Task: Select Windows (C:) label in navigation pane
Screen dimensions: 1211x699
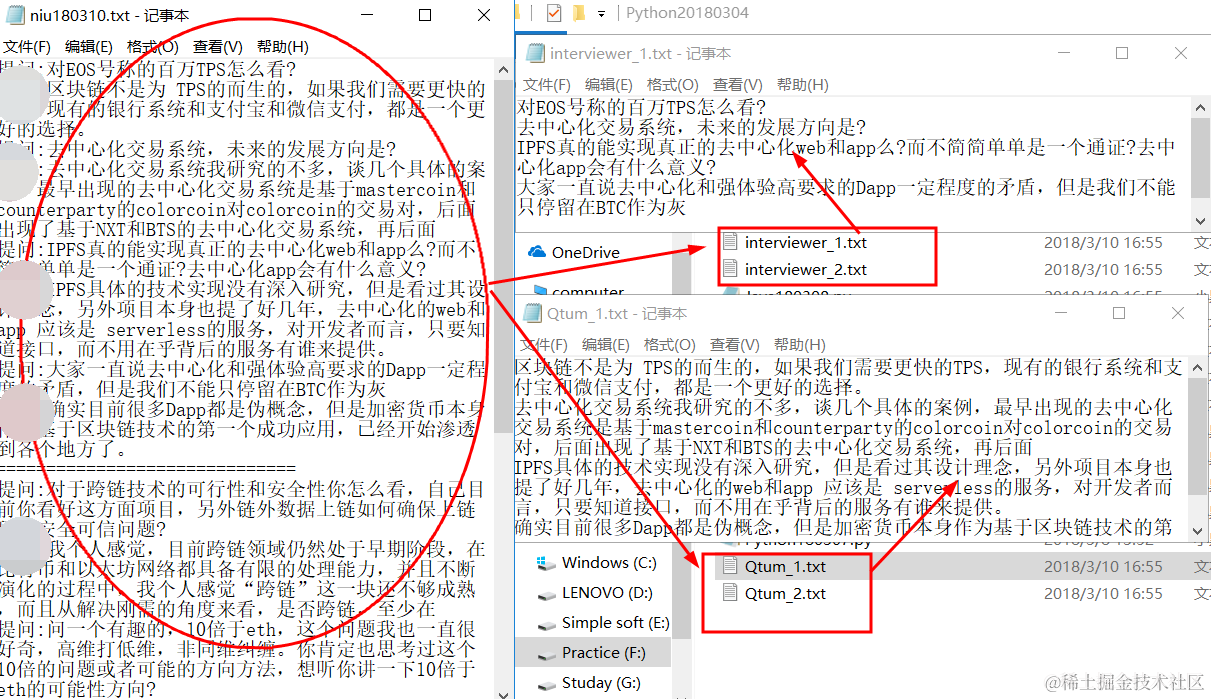Action: [x=609, y=562]
